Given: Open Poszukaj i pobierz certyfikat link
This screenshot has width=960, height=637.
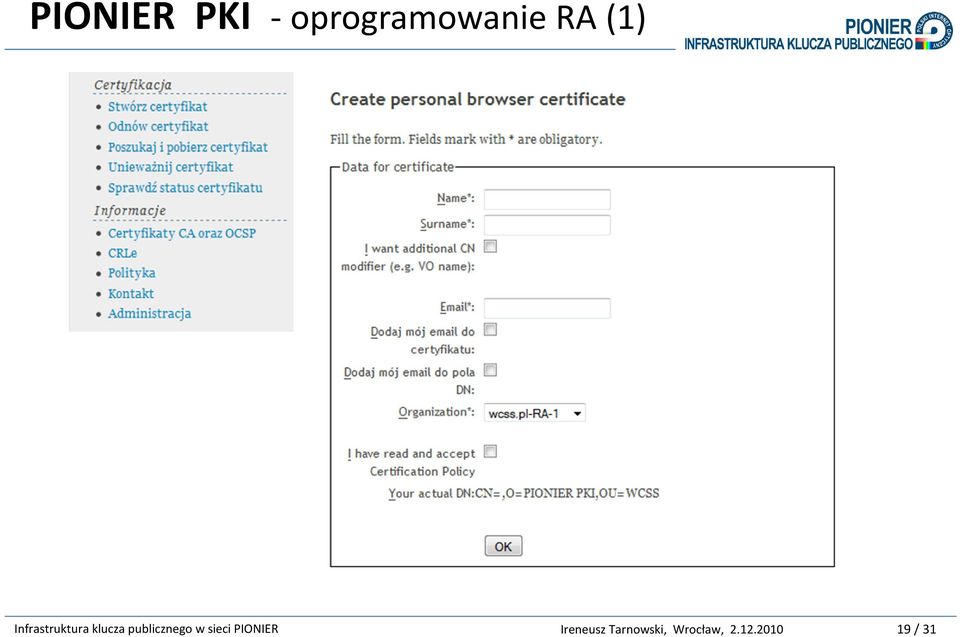Looking at the screenshot, I should pos(188,147).
